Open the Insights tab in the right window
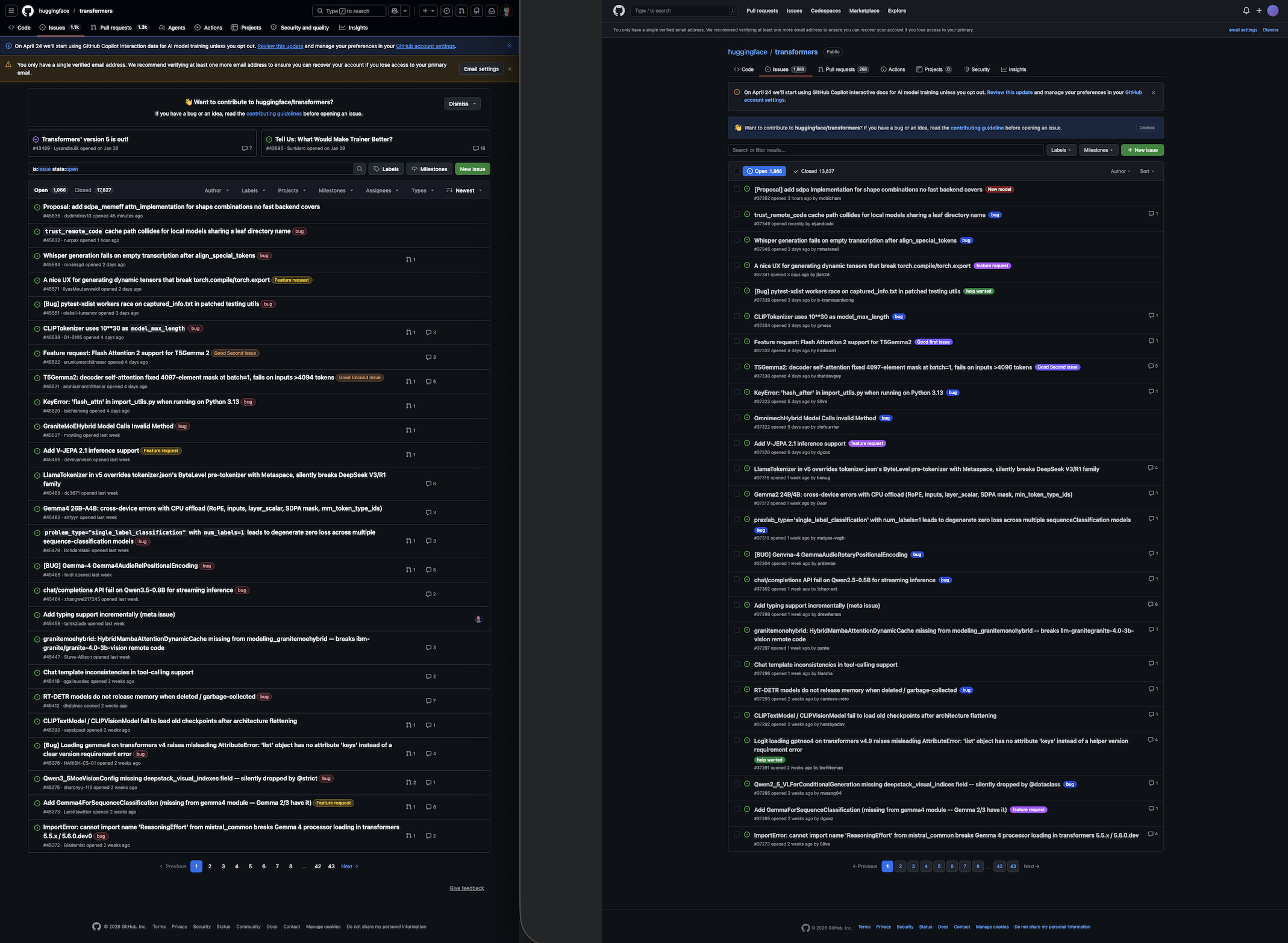 pyautogui.click(x=1013, y=69)
